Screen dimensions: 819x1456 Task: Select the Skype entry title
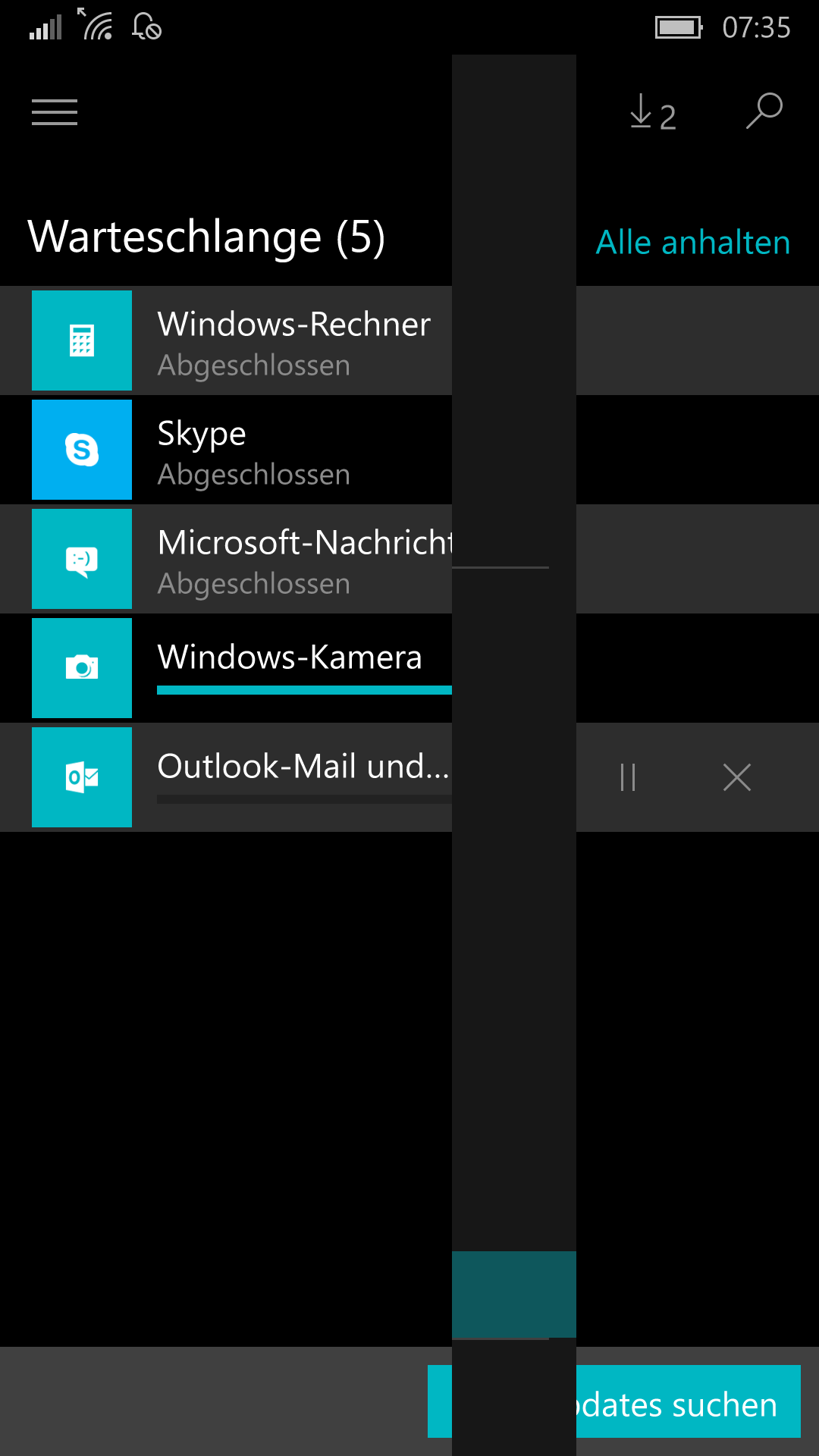pyautogui.click(x=202, y=435)
